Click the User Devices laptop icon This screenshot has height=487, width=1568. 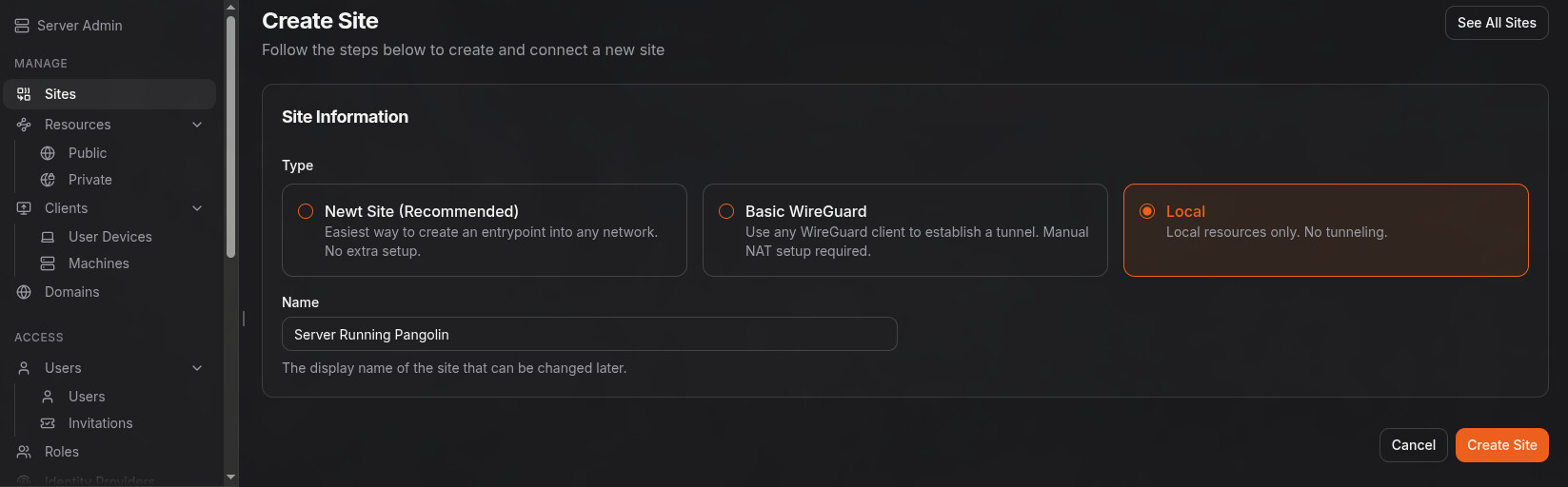tap(48, 237)
